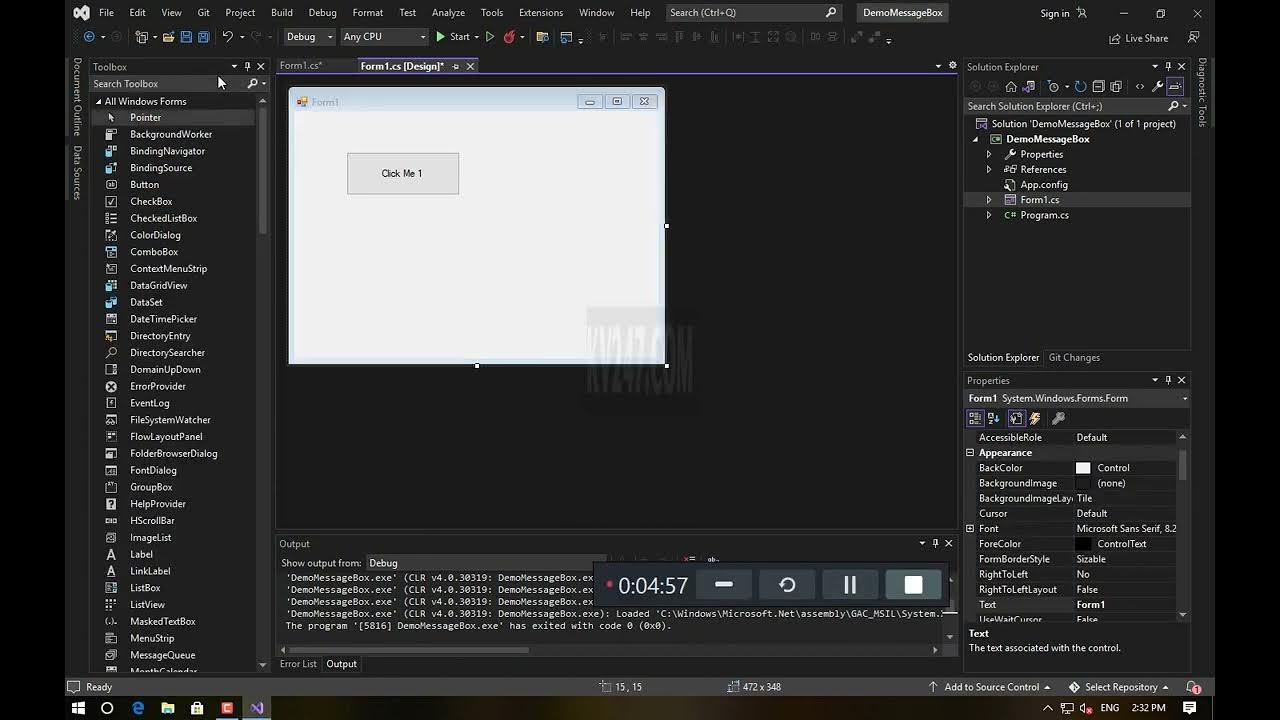The height and width of the screenshot is (720, 1280).
Task: Click the Refresh icon in Solution Explorer
Action: [x=1080, y=87]
